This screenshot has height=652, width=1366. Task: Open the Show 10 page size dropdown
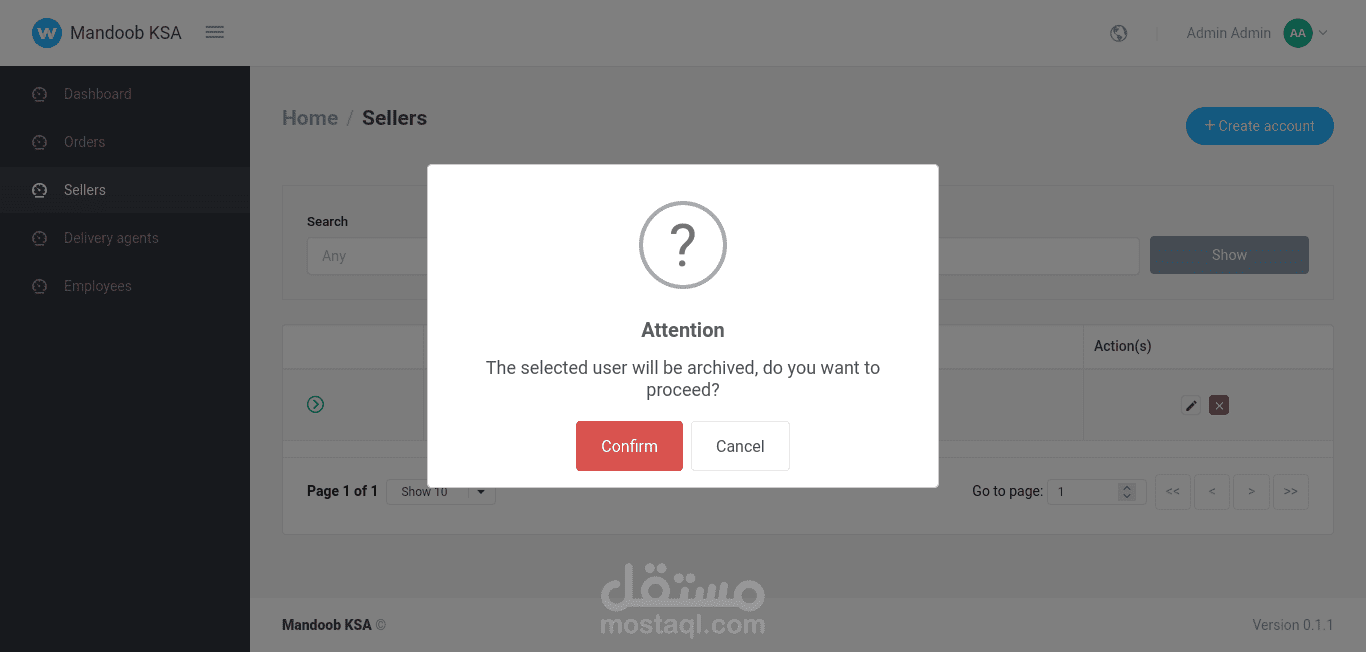tap(441, 491)
